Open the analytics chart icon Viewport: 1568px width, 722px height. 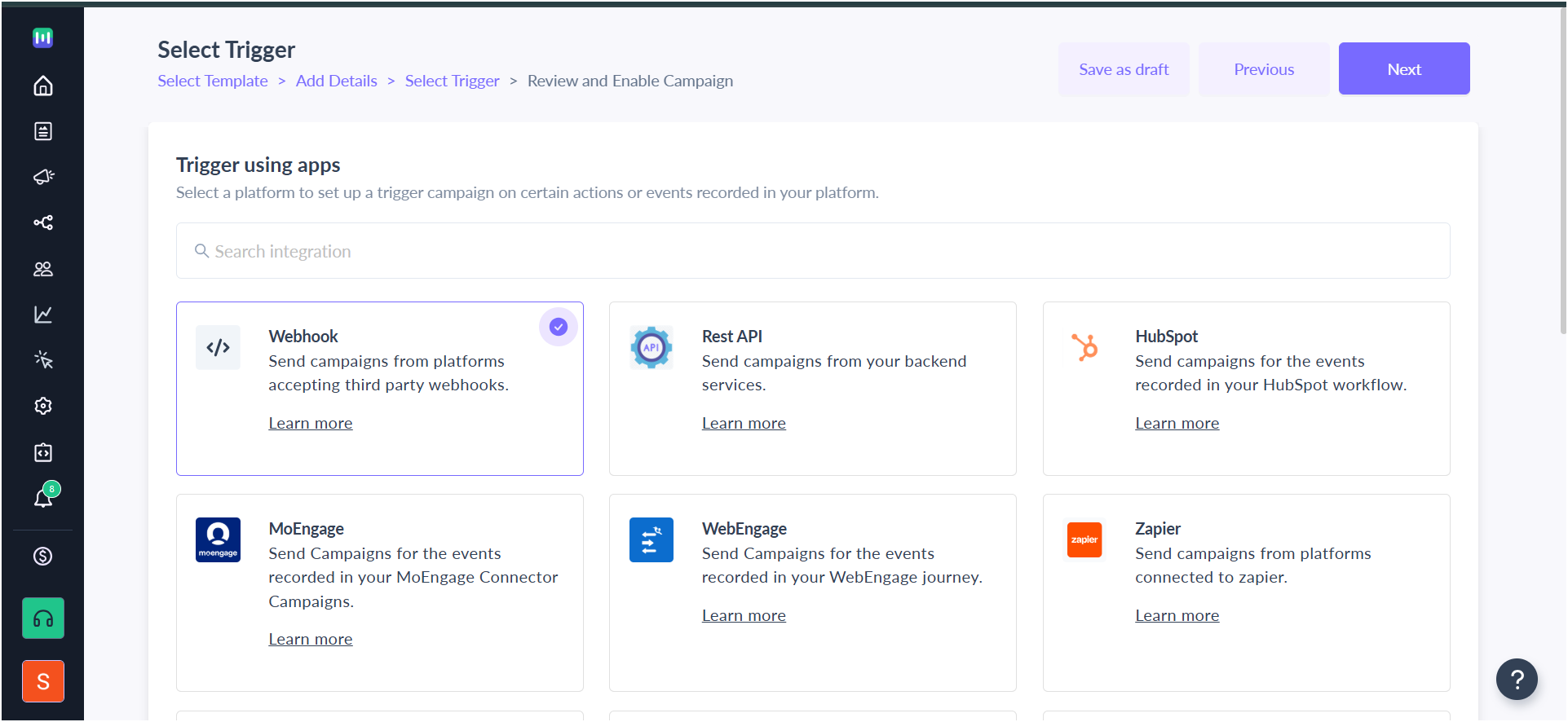(43, 315)
